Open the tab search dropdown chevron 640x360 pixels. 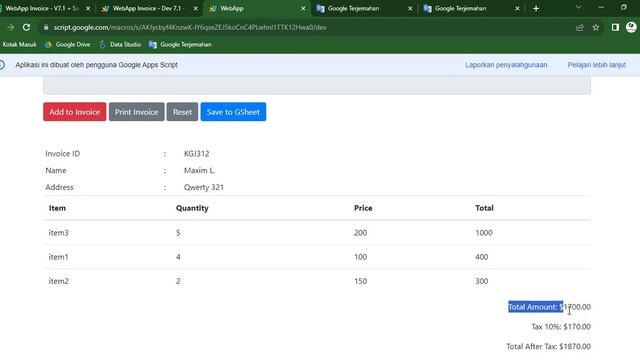[578, 8]
